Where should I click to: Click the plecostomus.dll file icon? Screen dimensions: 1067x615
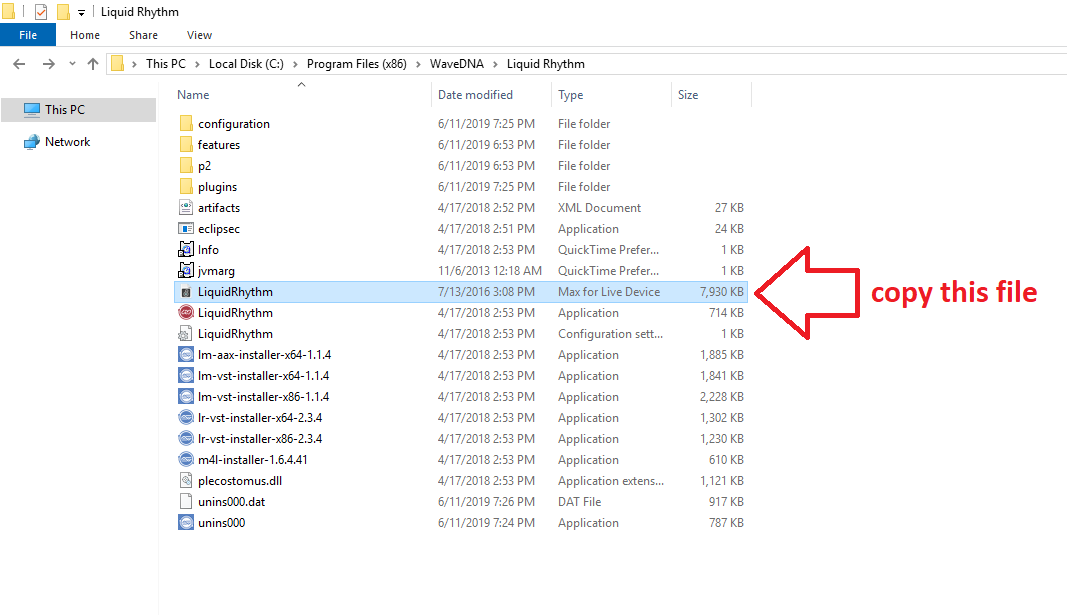point(186,481)
